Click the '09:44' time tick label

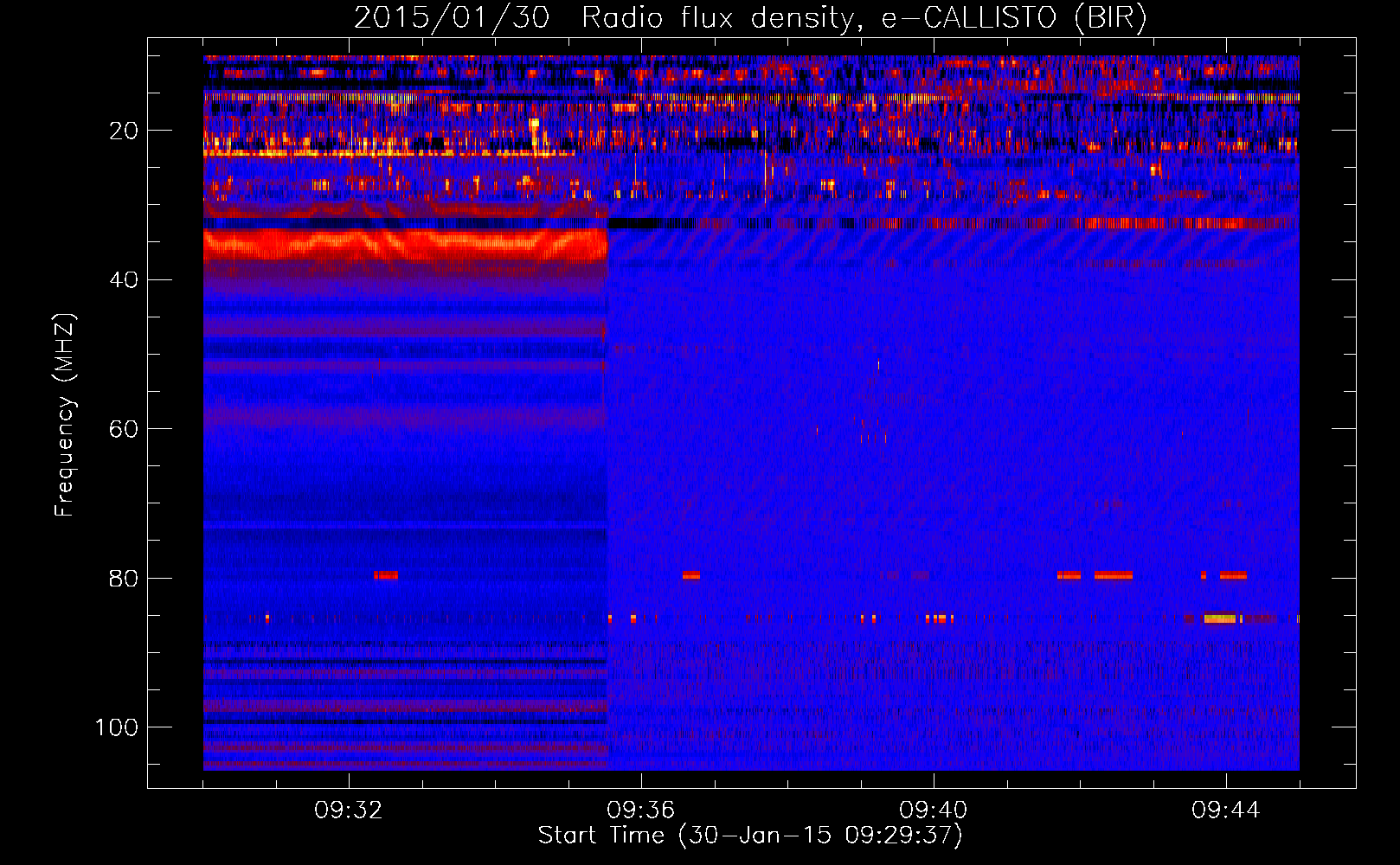1226,811
